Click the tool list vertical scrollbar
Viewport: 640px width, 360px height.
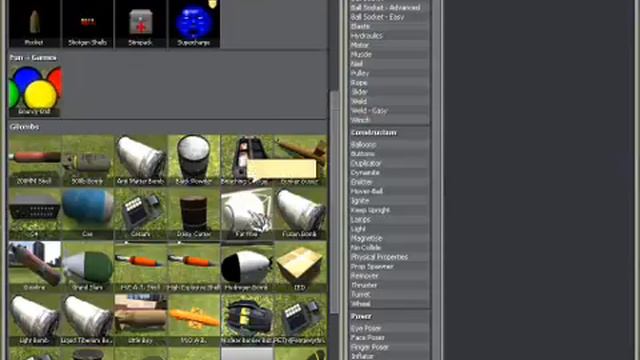coord(436,180)
